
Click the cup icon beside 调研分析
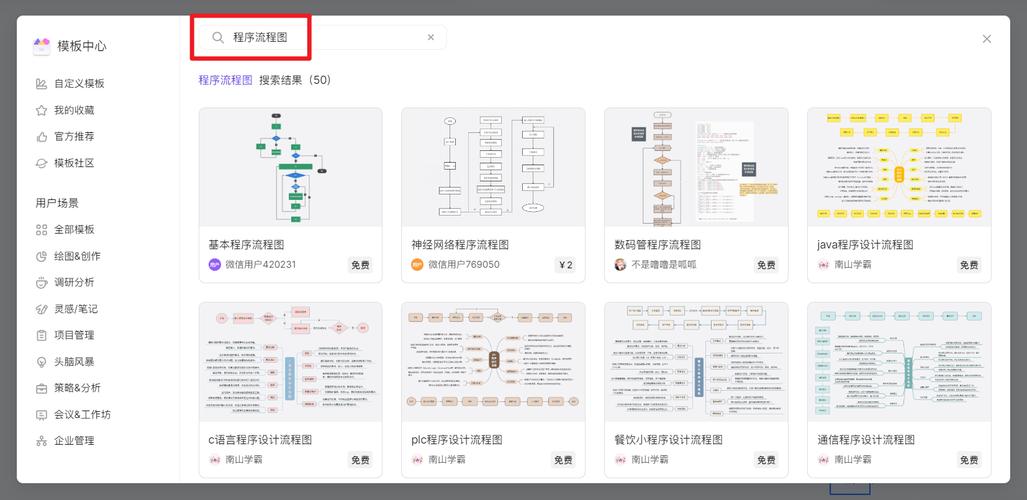coord(41,282)
